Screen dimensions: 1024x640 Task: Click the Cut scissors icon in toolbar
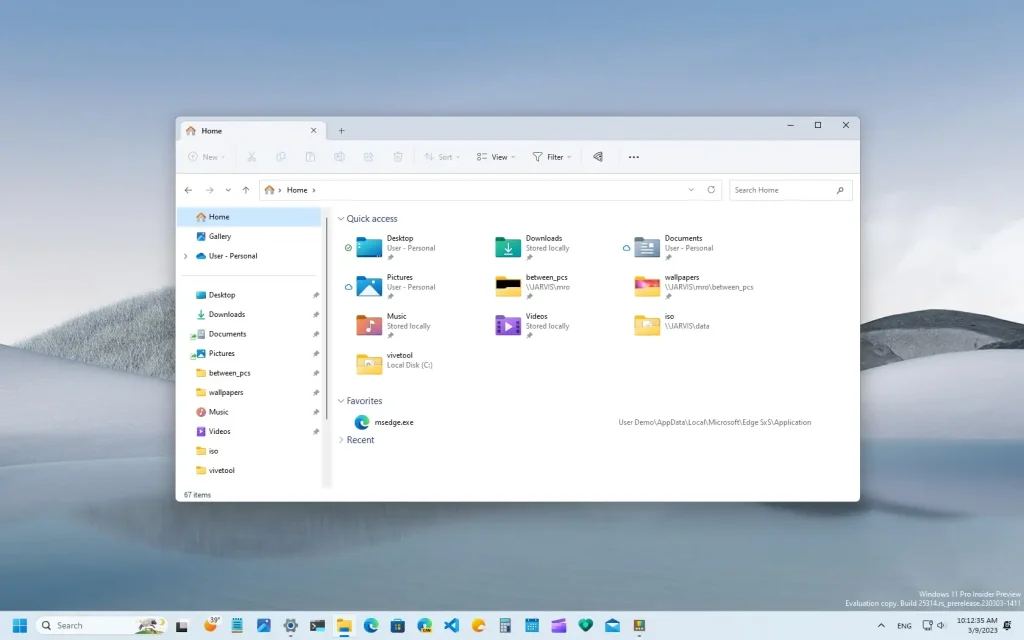[251, 157]
